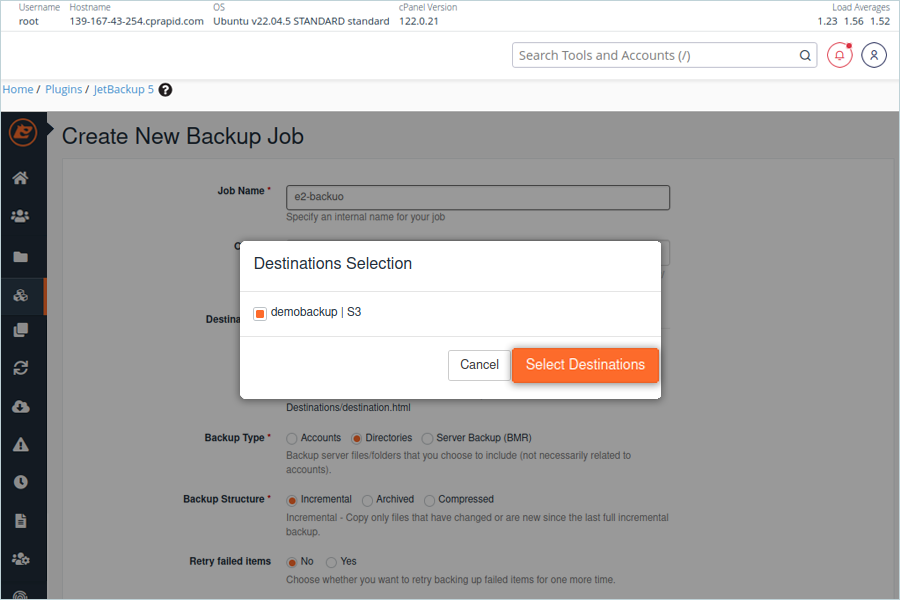This screenshot has height=600, width=900.
Task: Click the notification bell icon
Action: point(839,56)
